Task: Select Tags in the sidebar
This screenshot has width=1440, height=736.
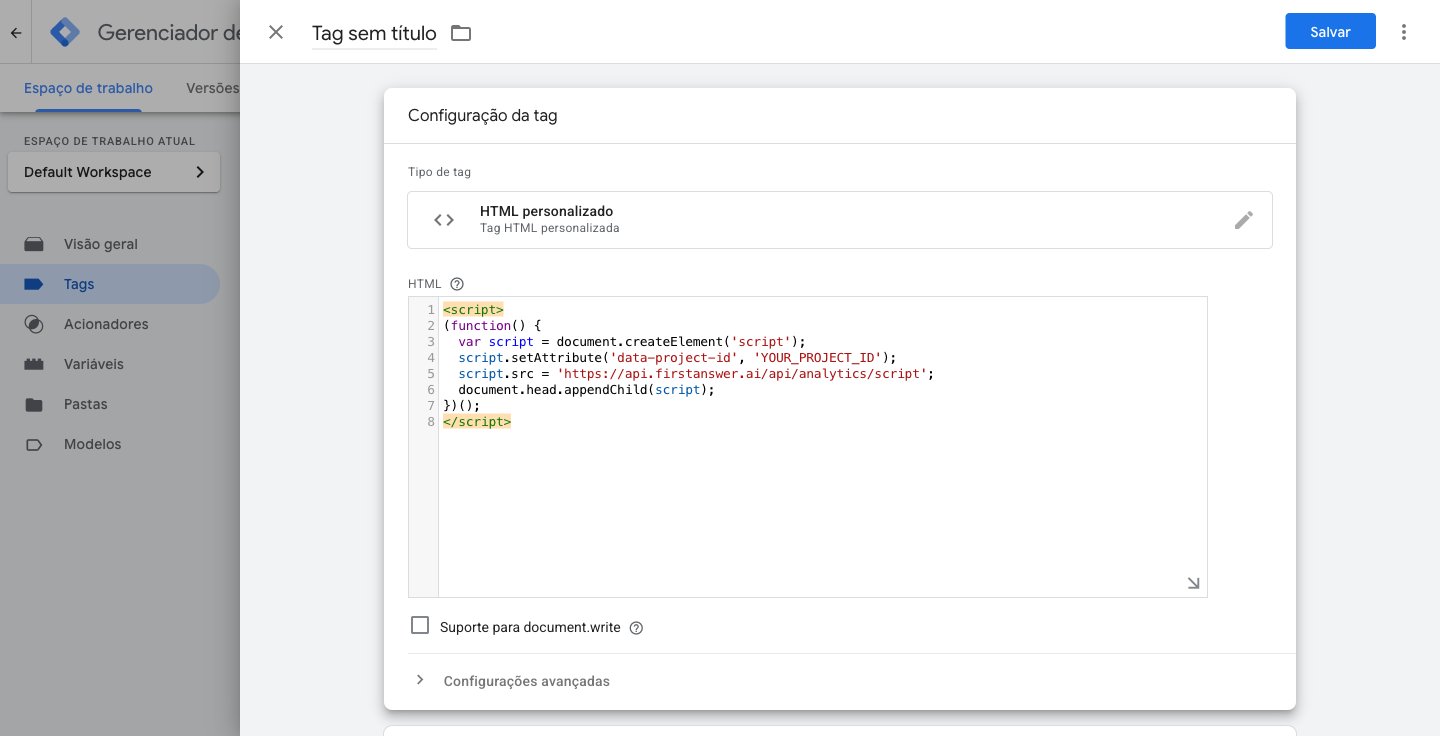Action: point(110,284)
